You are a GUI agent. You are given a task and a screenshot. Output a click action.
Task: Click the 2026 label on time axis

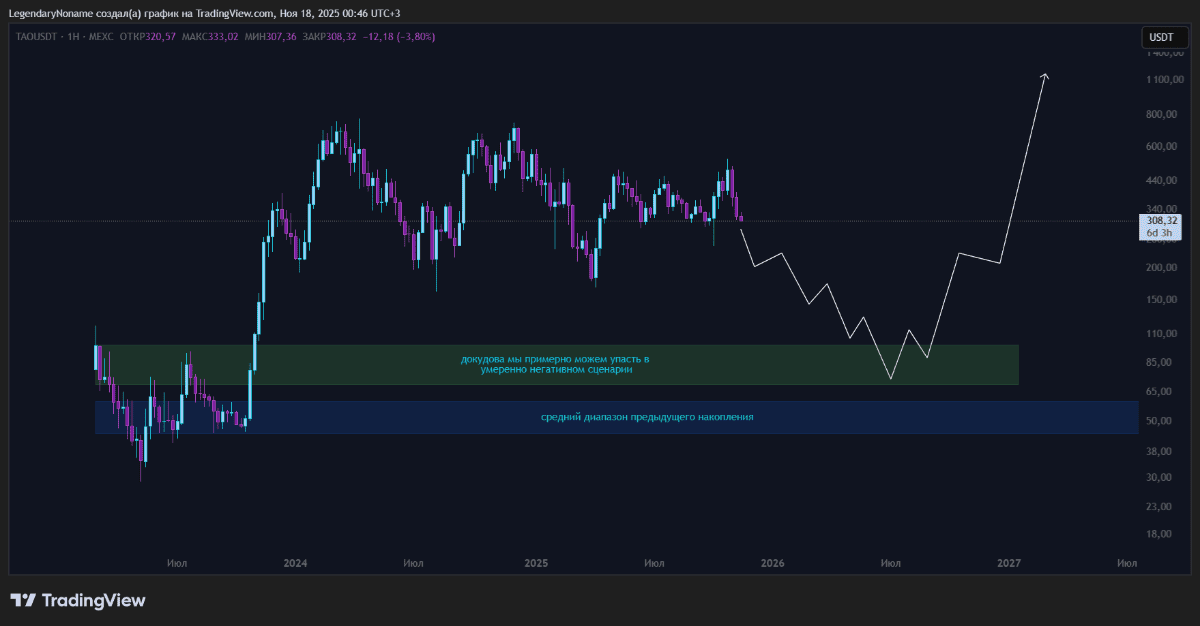772,563
